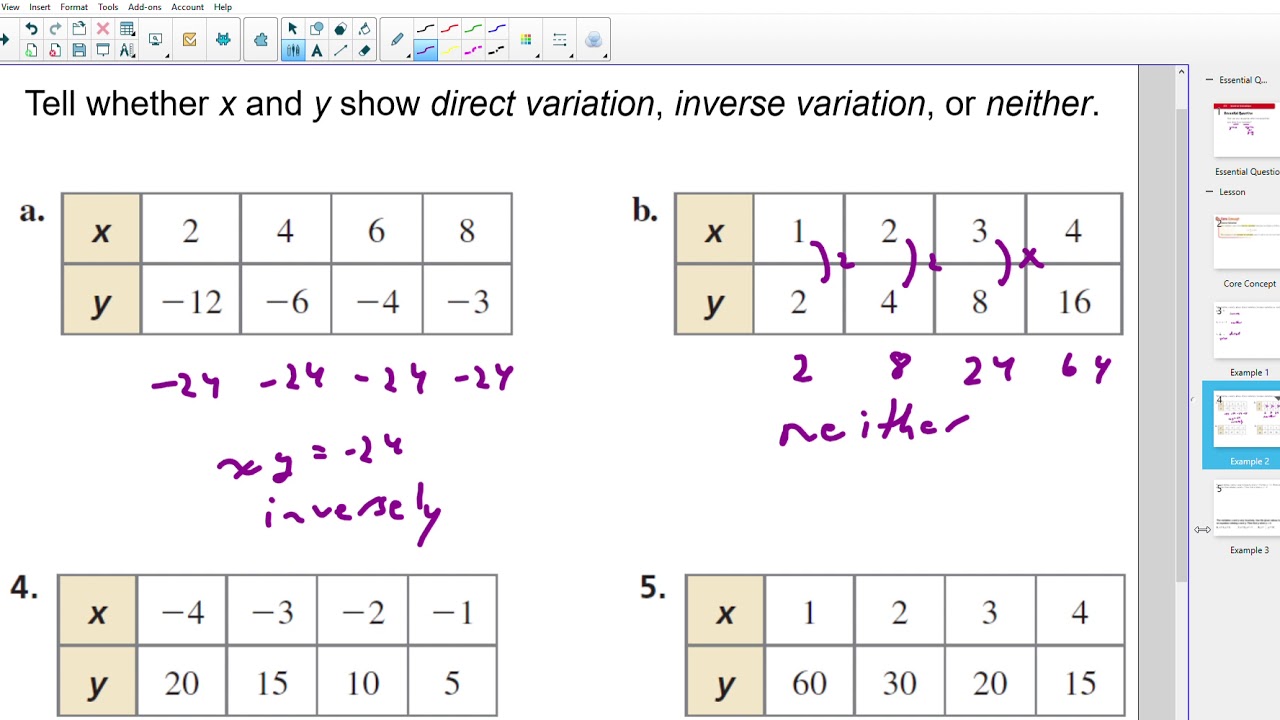Click the "Example 1" page label
The width and height of the screenshot is (1280, 720).
click(1249, 373)
